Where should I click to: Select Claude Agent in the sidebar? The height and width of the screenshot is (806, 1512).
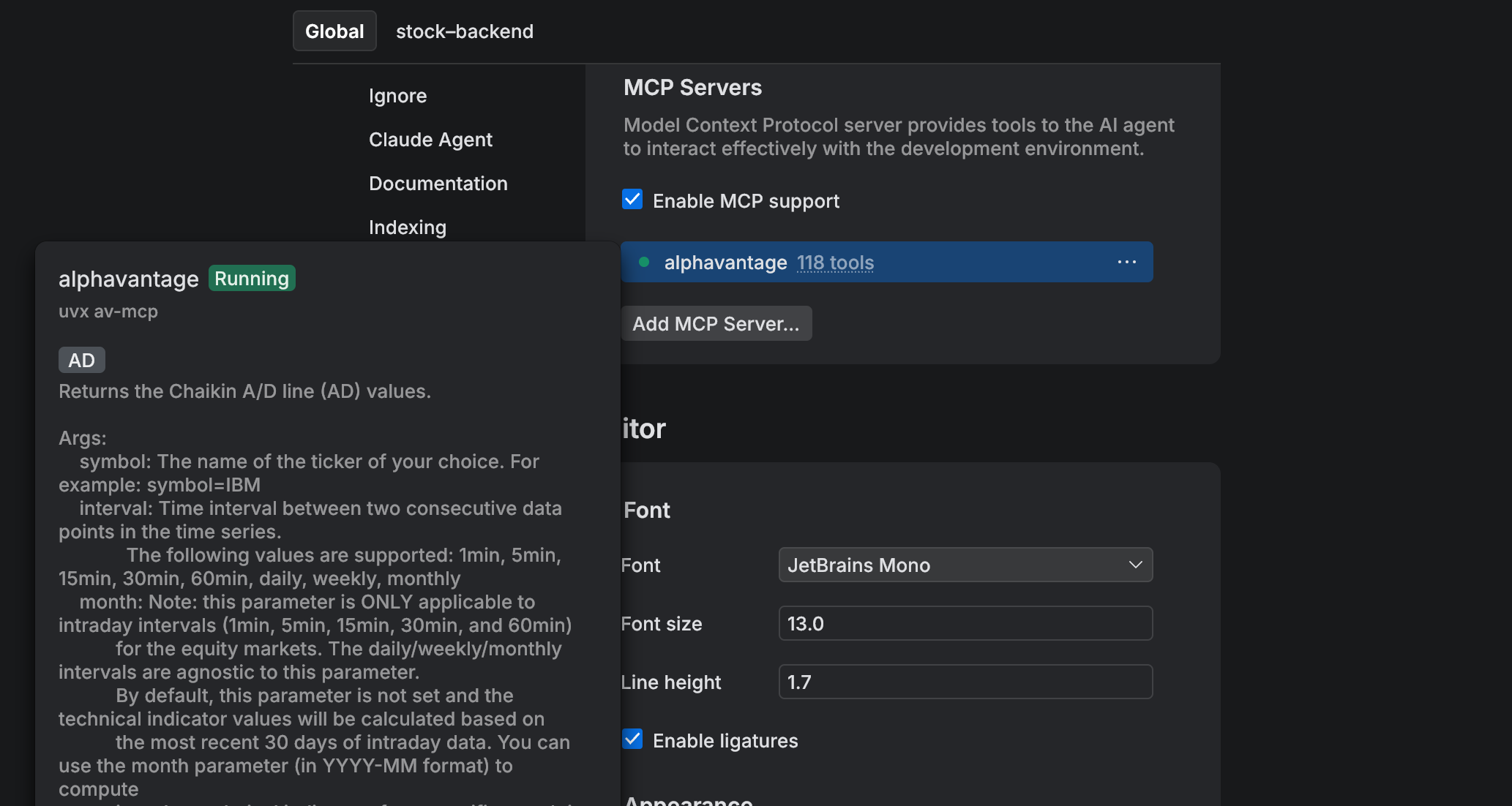[430, 140]
